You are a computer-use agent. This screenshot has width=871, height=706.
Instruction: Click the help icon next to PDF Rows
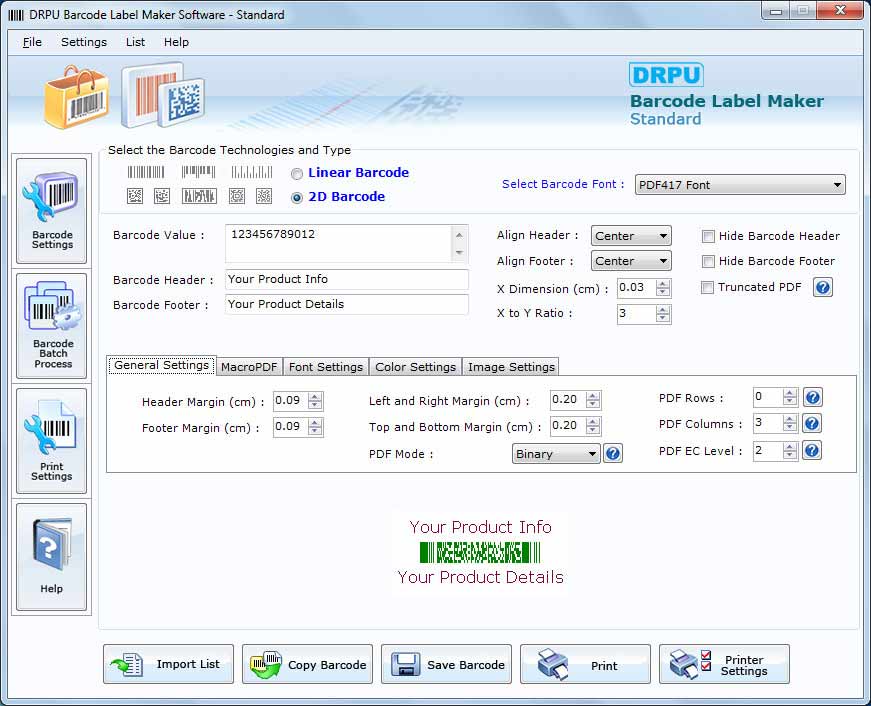(812, 397)
